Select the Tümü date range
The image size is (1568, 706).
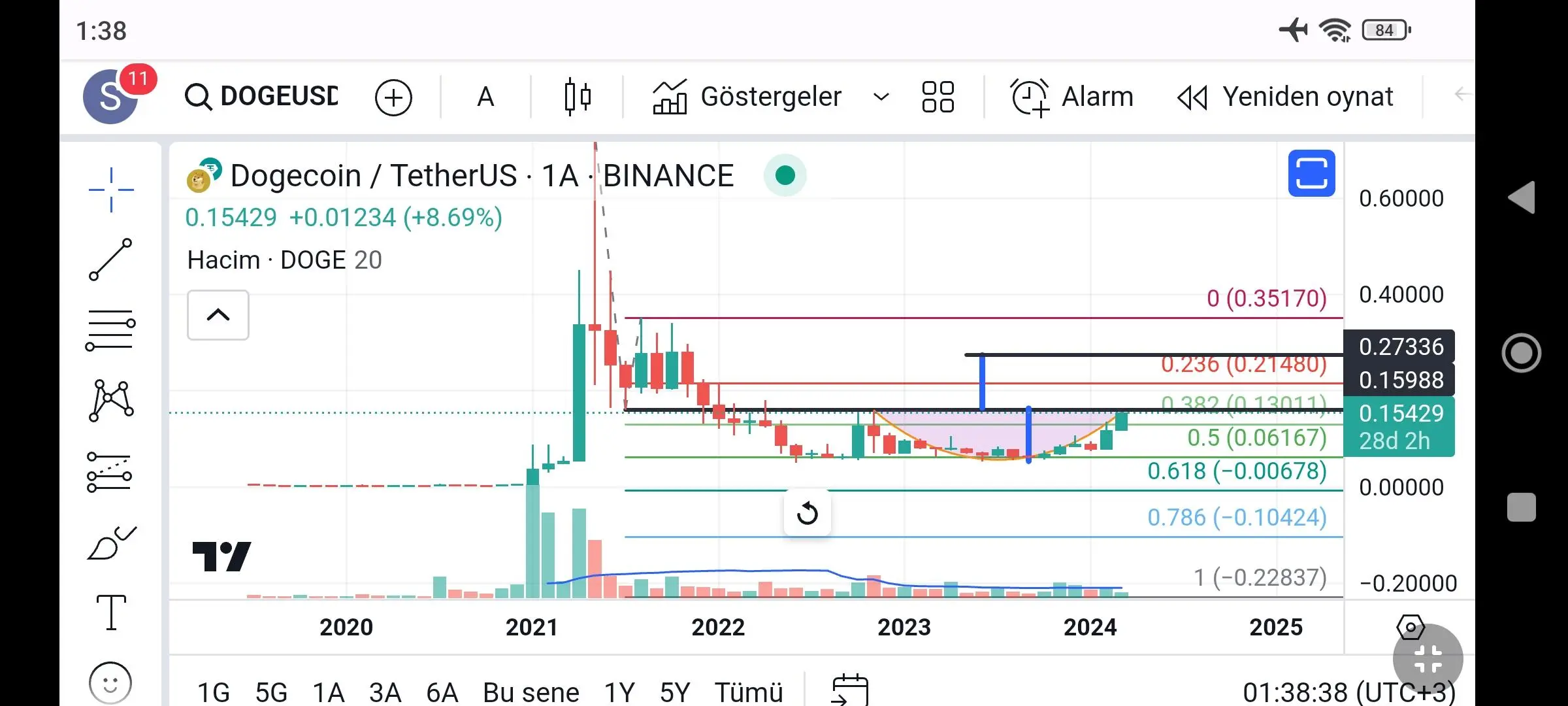point(749,692)
